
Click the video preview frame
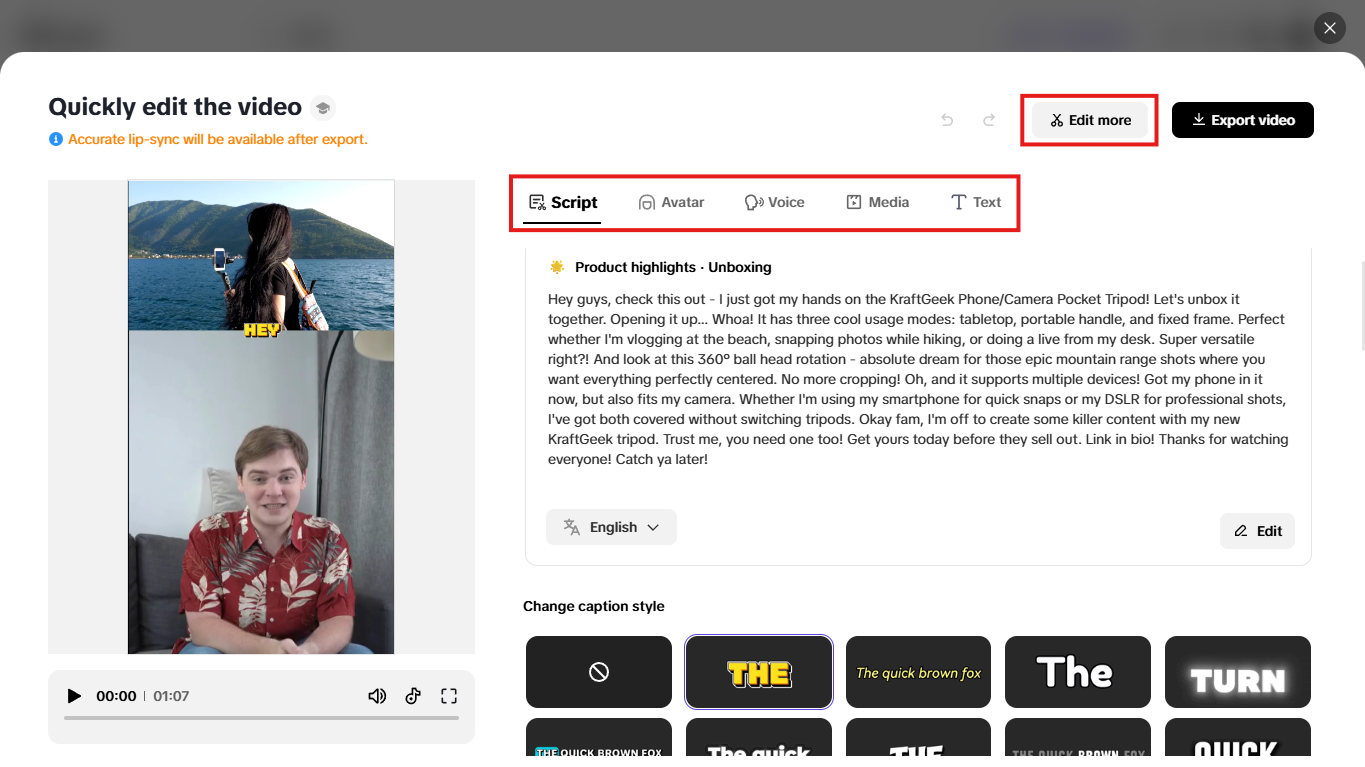261,417
